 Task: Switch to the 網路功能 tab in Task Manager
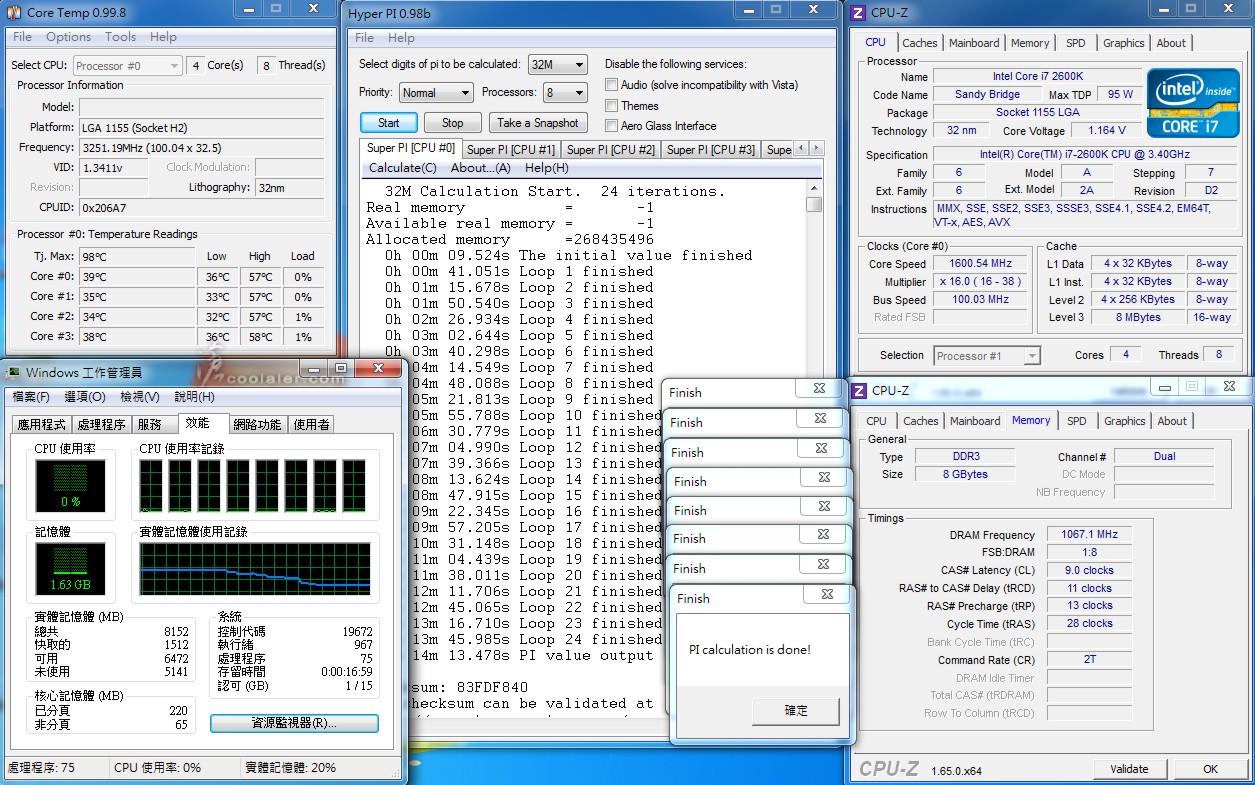coord(257,425)
